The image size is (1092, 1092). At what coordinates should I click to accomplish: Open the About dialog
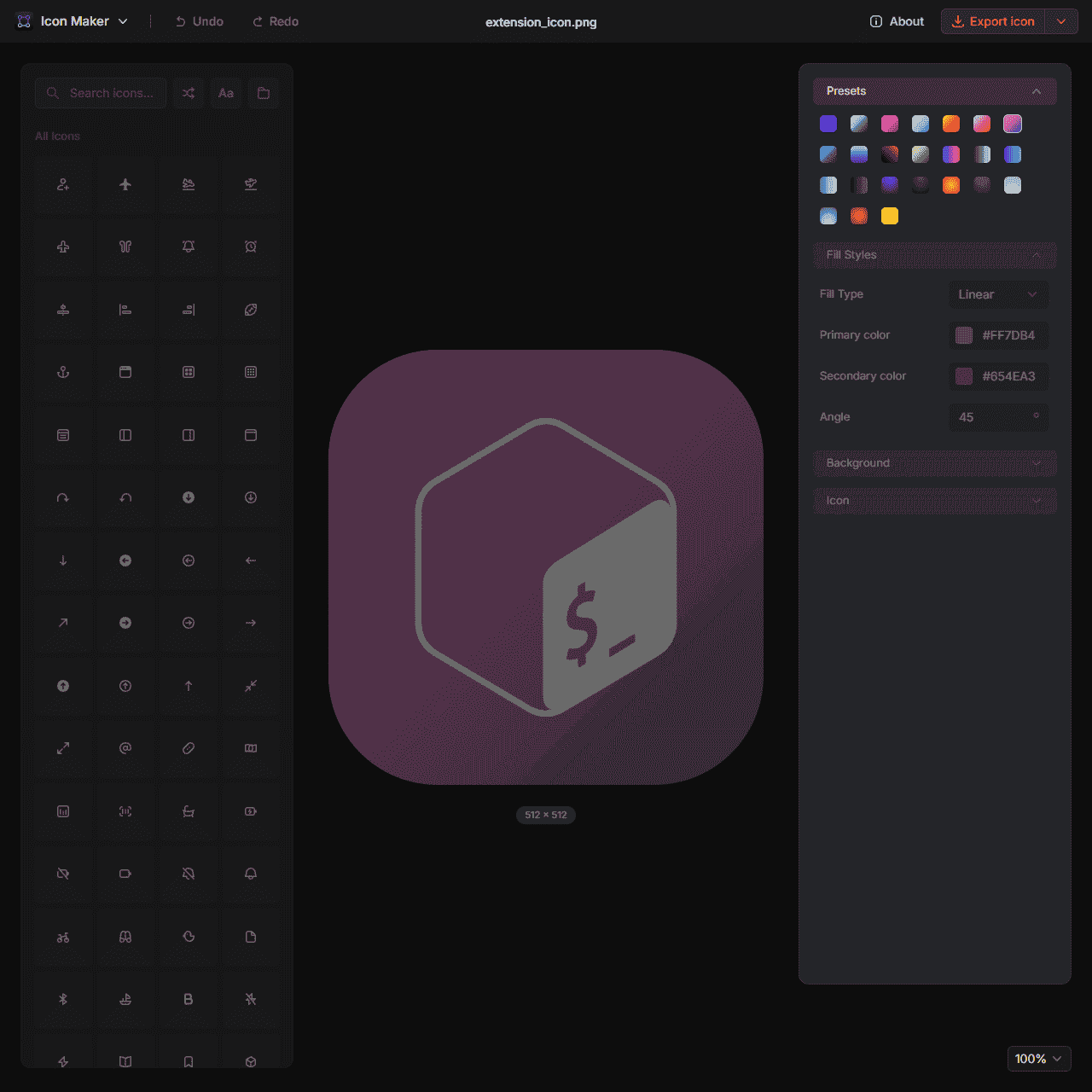896,21
